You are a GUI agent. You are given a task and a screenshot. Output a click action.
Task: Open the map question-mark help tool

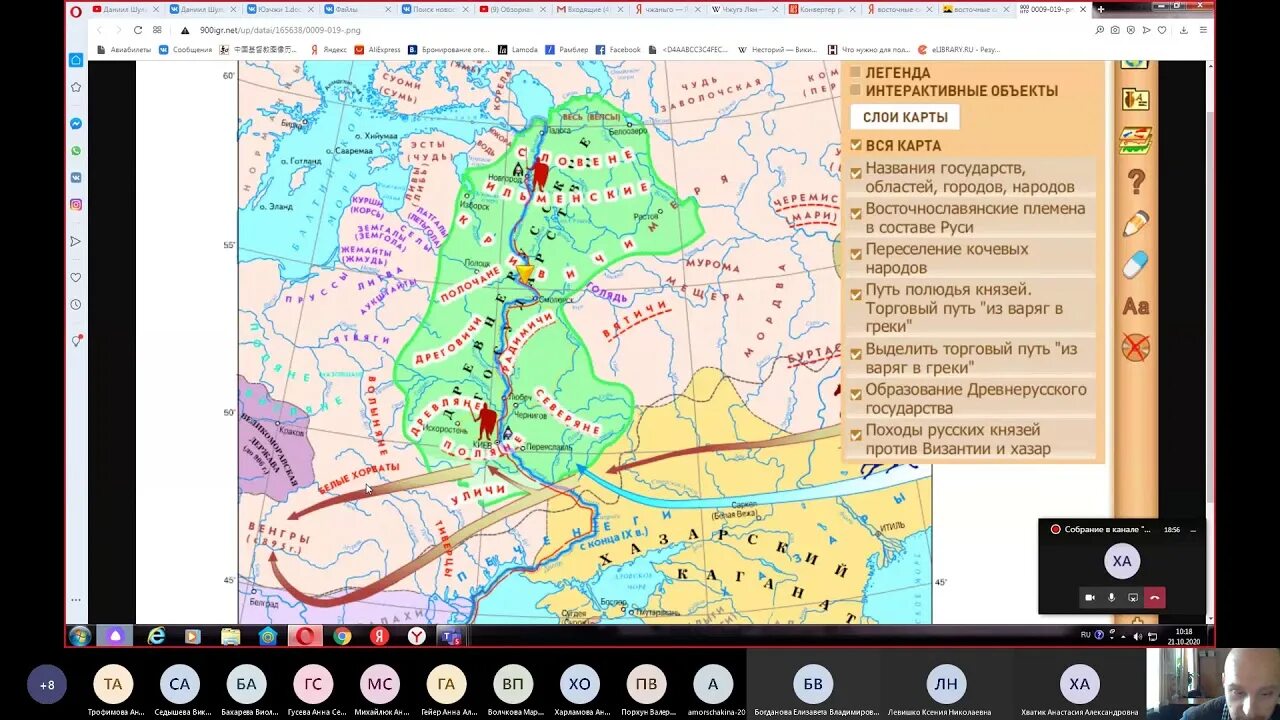[x=1136, y=182]
